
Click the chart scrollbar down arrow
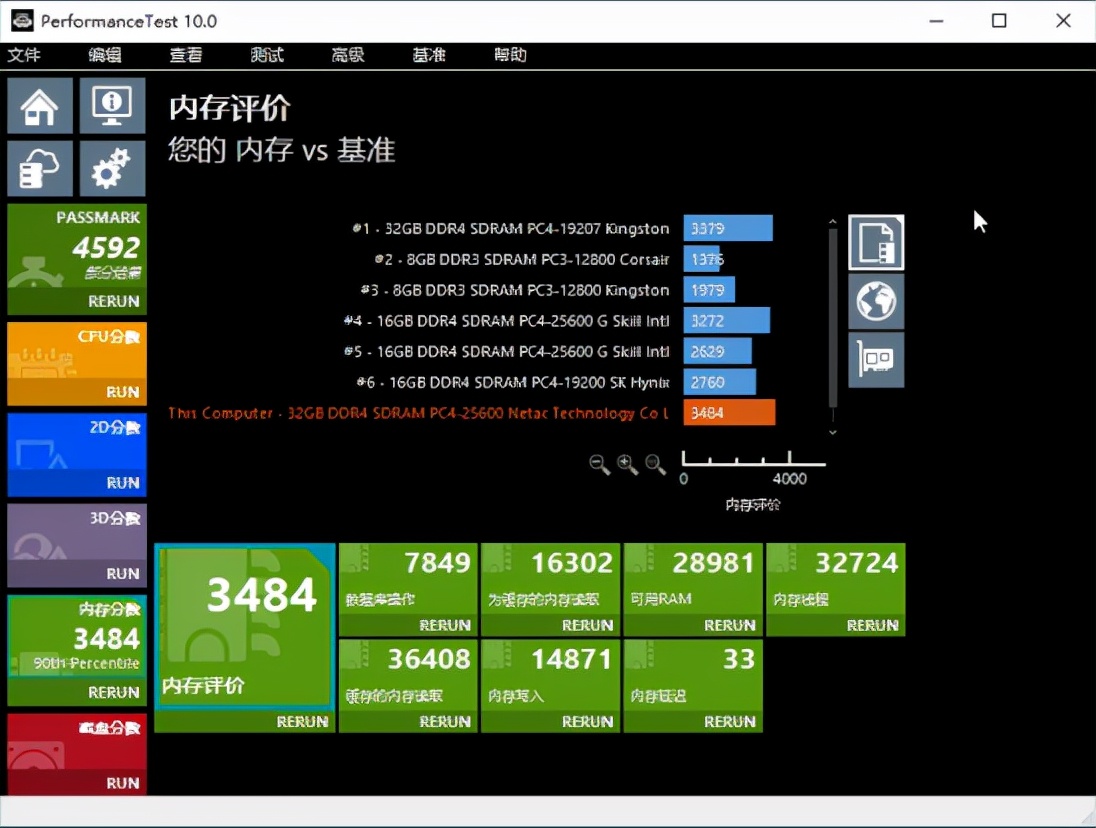[x=833, y=431]
